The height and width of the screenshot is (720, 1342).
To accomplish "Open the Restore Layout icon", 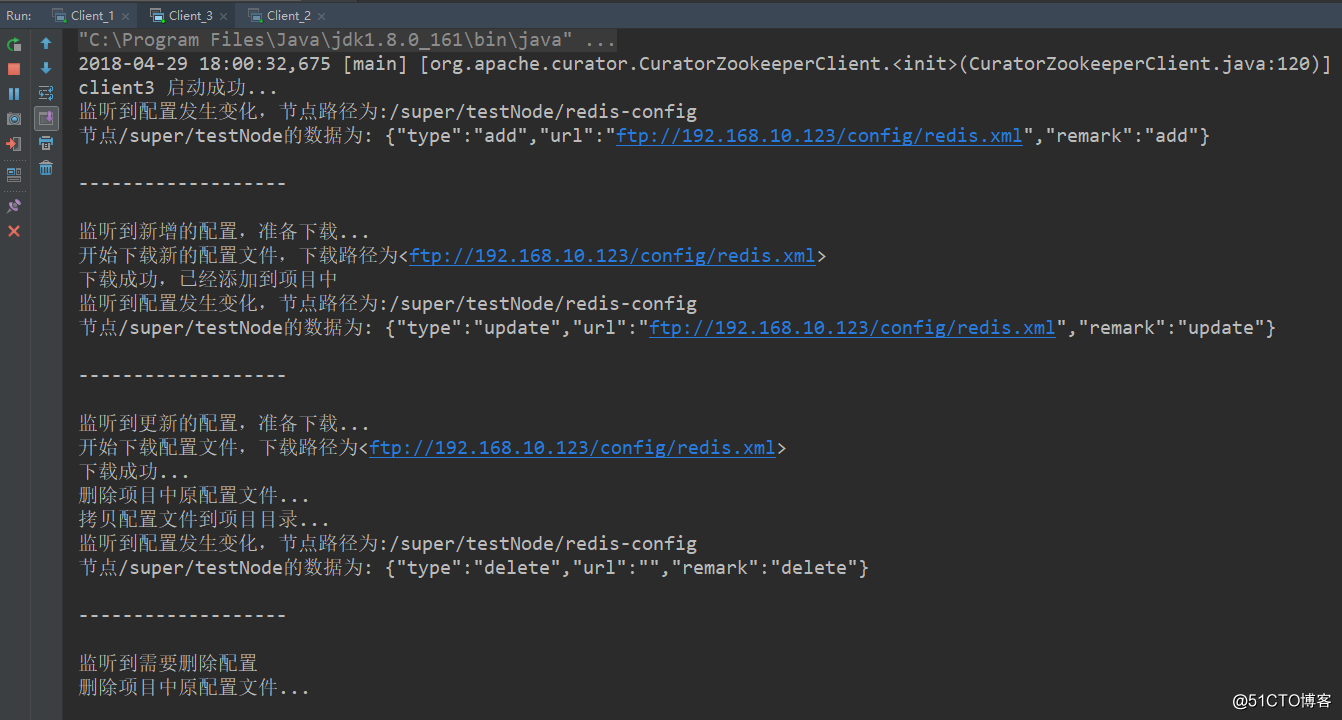I will [14, 174].
